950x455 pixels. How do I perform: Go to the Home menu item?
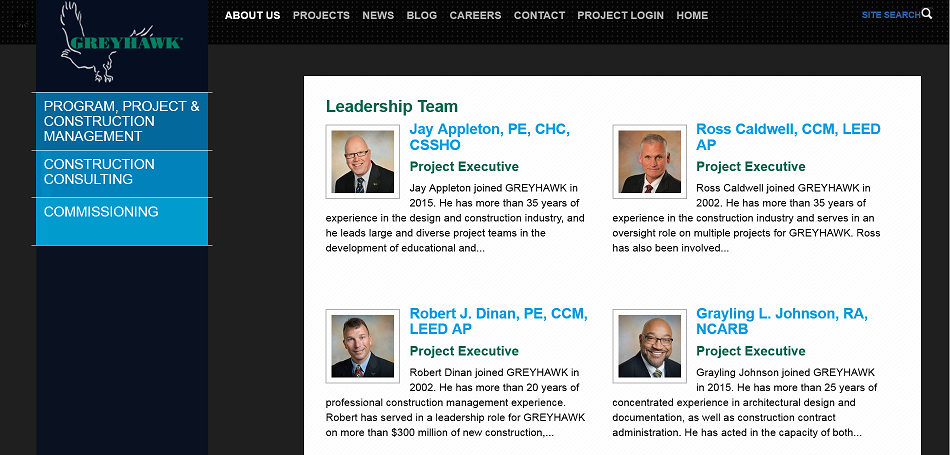coord(692,16)
